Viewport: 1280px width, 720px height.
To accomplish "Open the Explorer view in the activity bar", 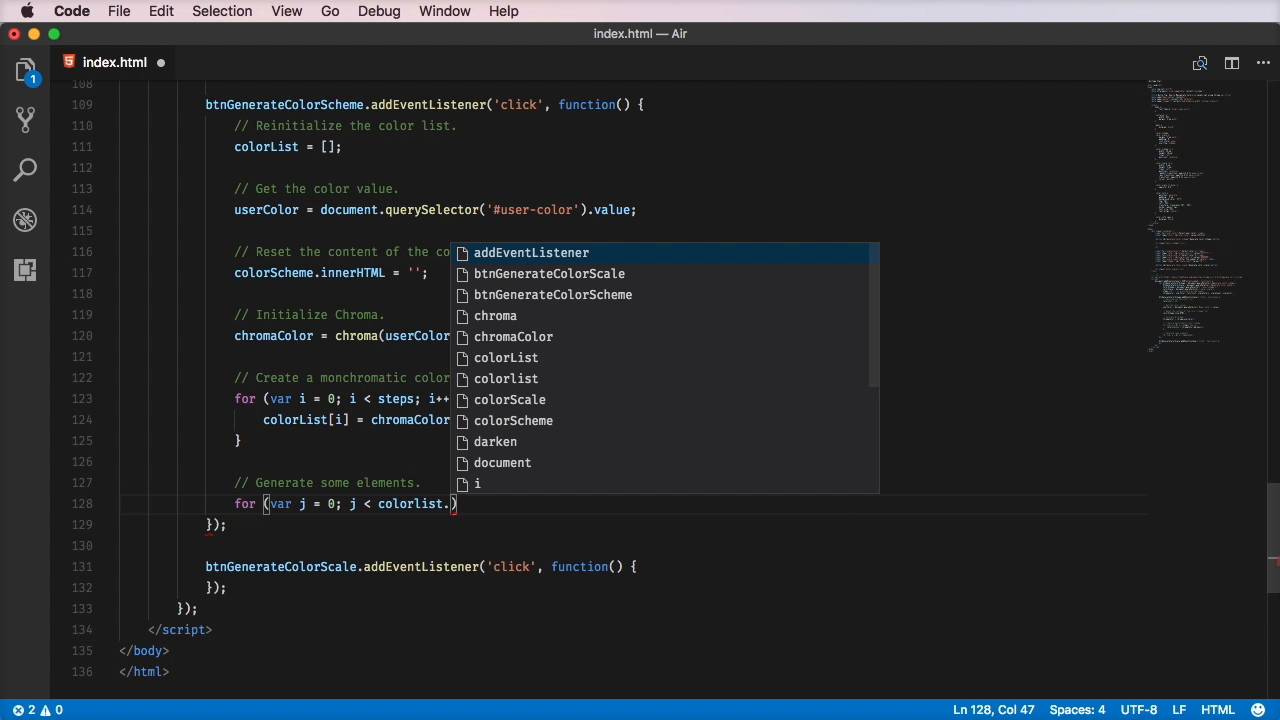I will point(25,71).
